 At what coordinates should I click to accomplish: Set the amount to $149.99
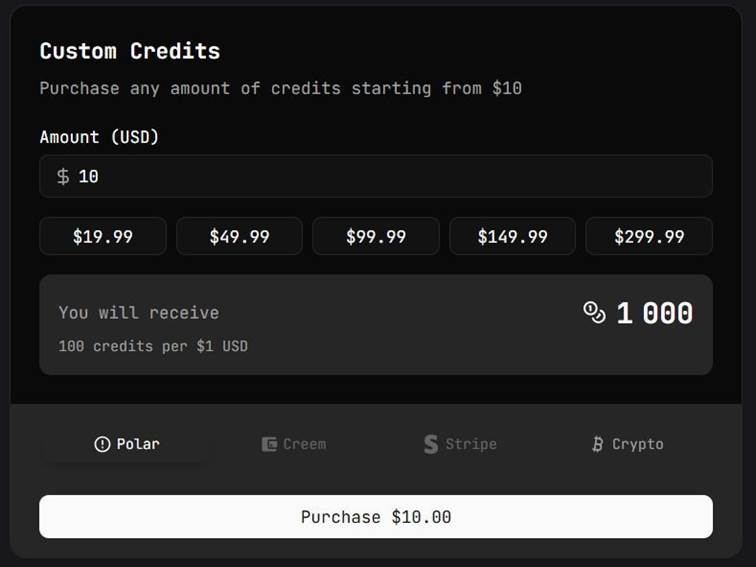(x=512, y=237)
